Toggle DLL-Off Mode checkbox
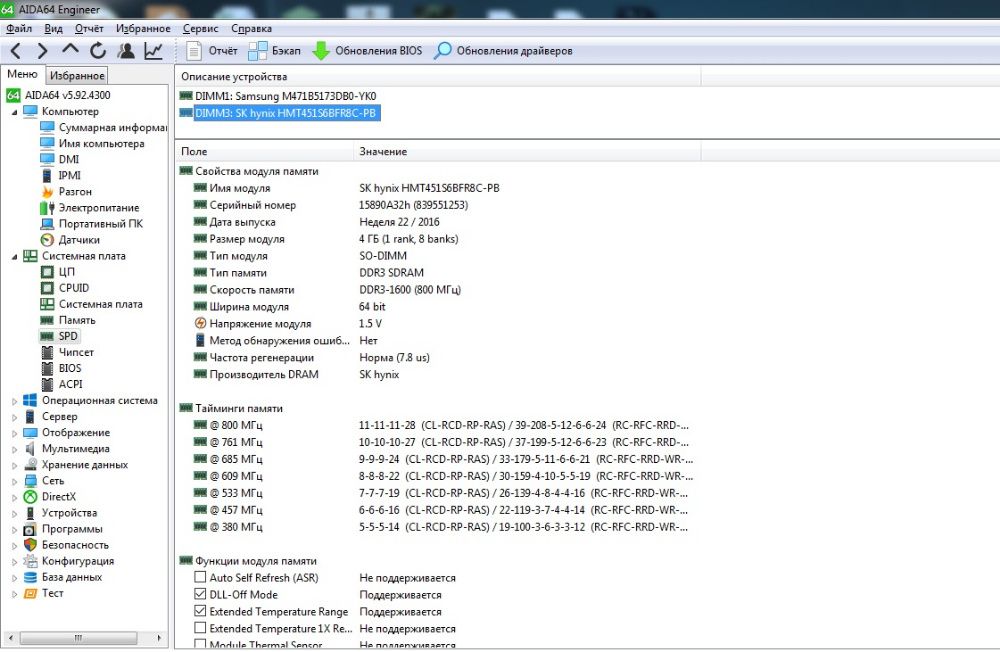 [x=200, y=594]
